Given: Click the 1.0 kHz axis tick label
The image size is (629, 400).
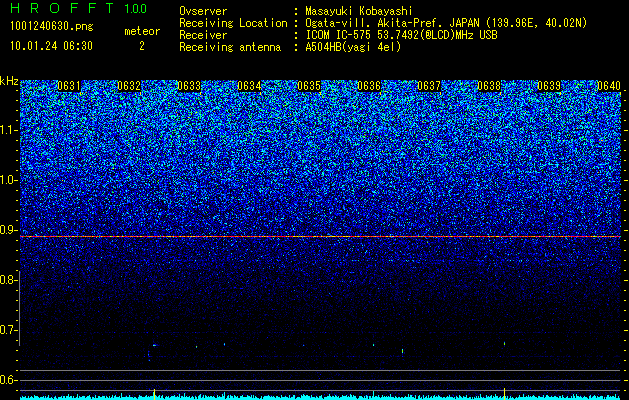Looking at the screenshot, I should point(9,180).
